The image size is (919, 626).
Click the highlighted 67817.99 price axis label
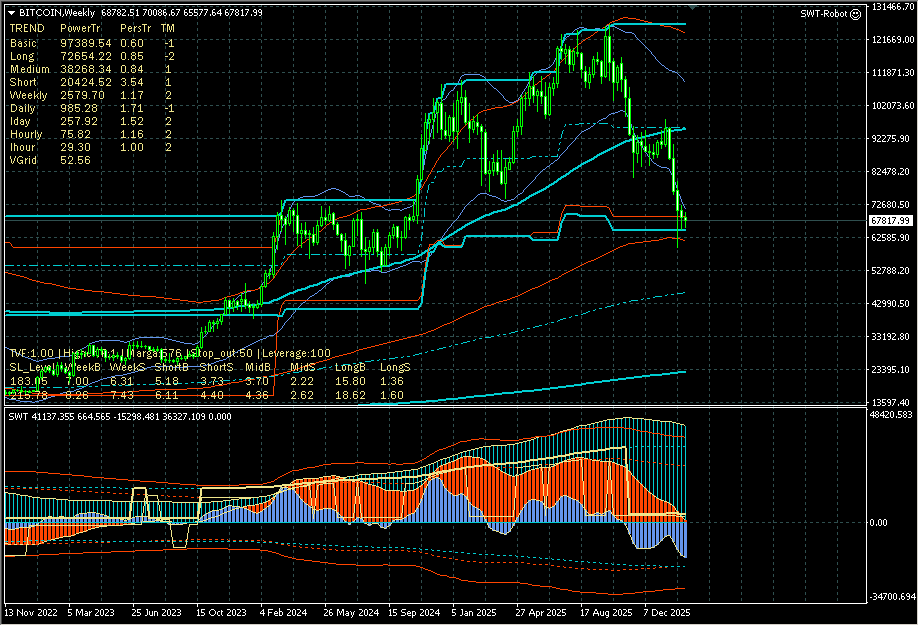(890, 220)
